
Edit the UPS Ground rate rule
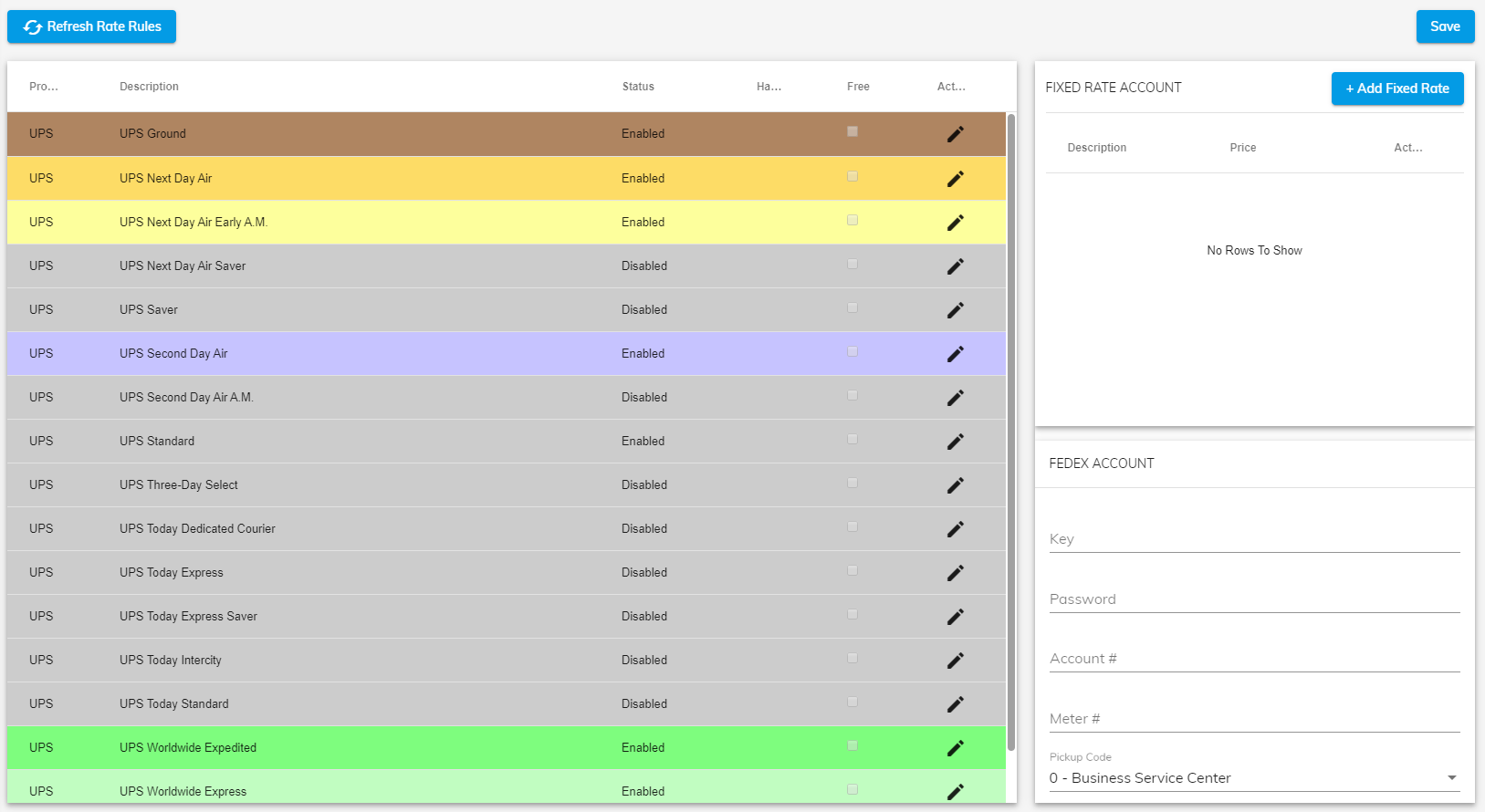tap(955, 134)
